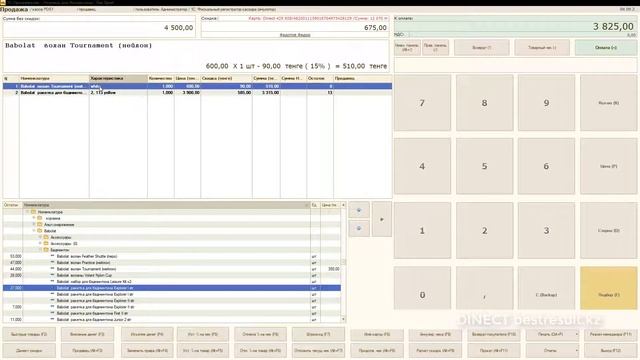Expand the folder listed below корзина
Screen dimensions: 640x360
click(x=34, y=224)
